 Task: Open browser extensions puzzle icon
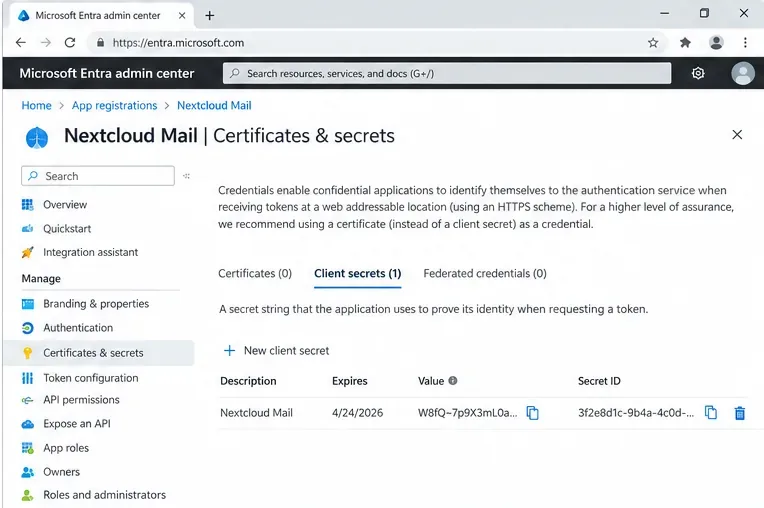click(685, 43)
